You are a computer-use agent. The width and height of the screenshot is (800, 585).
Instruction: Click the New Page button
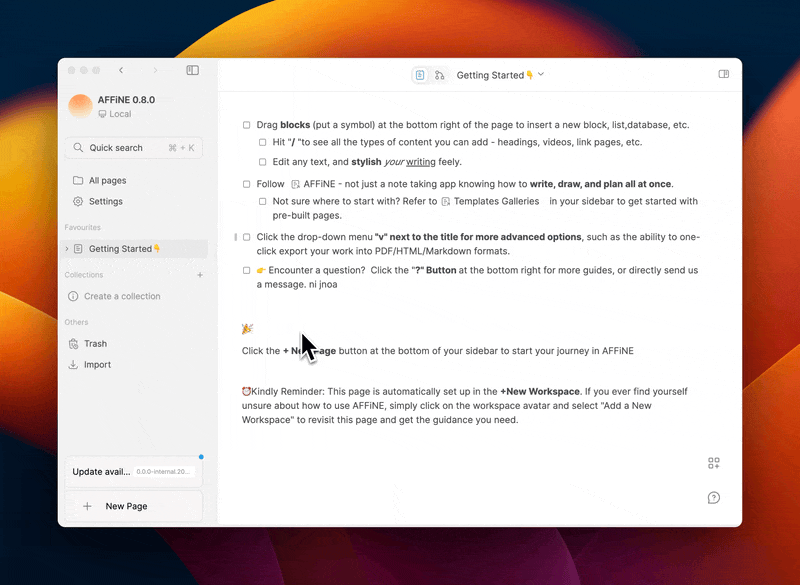[x=134, y=506]
